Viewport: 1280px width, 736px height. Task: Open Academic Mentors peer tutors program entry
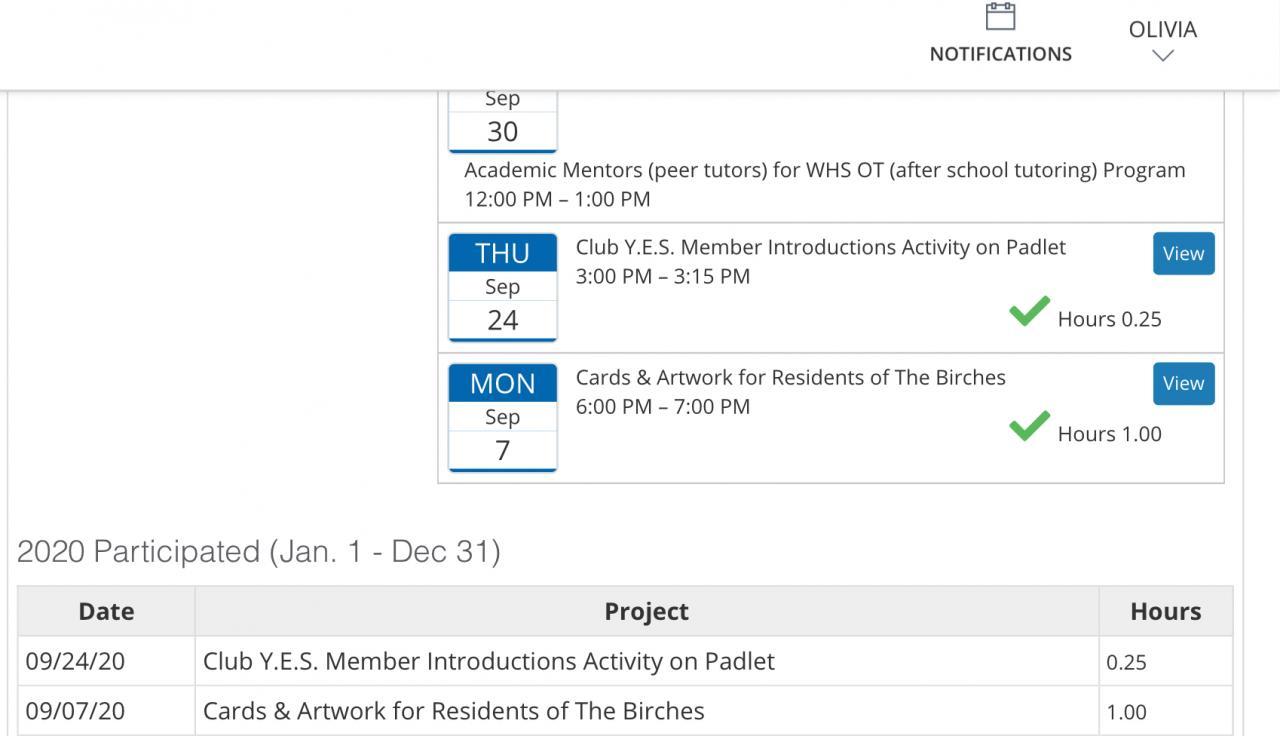pos(824,170)
